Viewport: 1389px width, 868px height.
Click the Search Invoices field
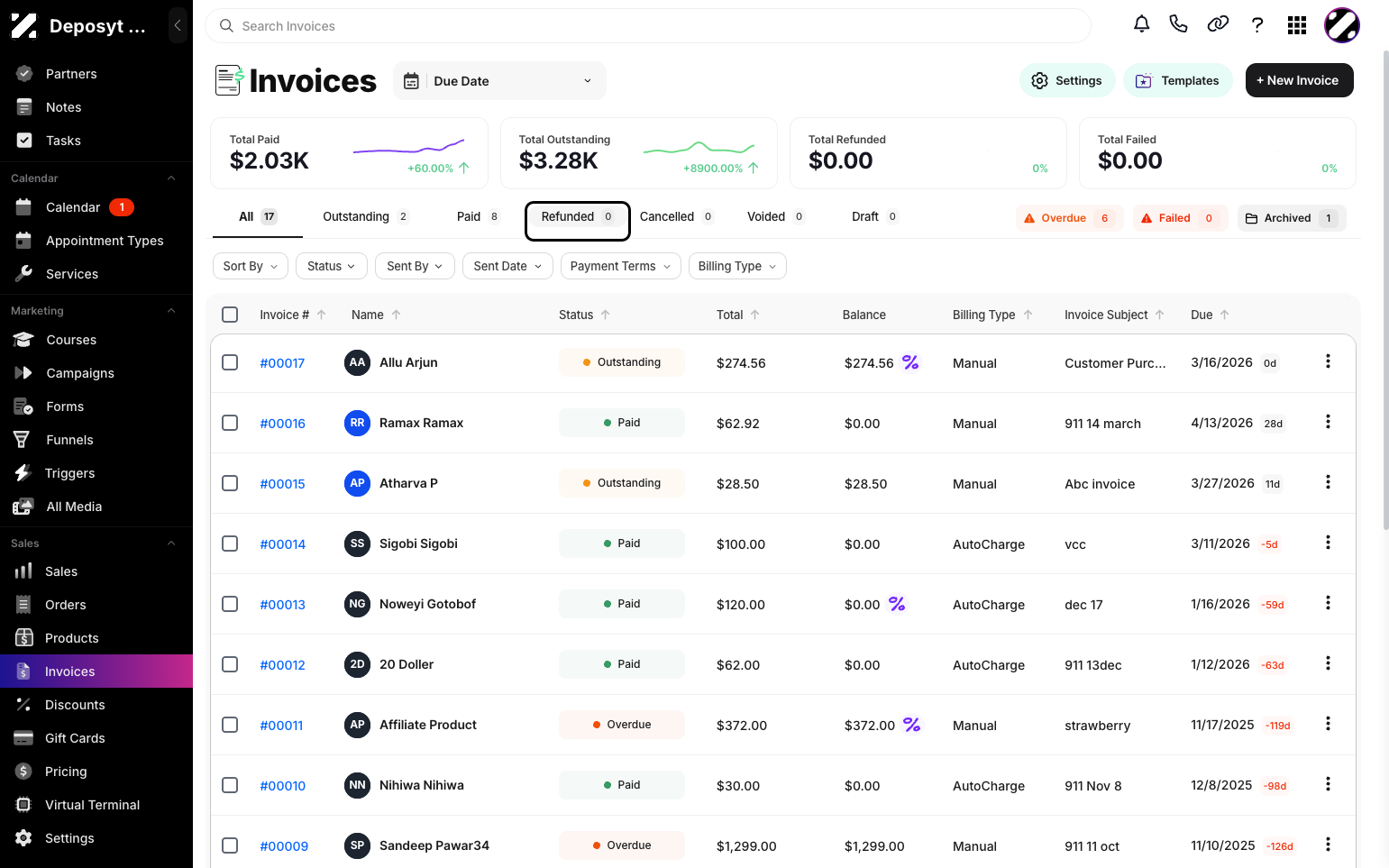(648, 26)
